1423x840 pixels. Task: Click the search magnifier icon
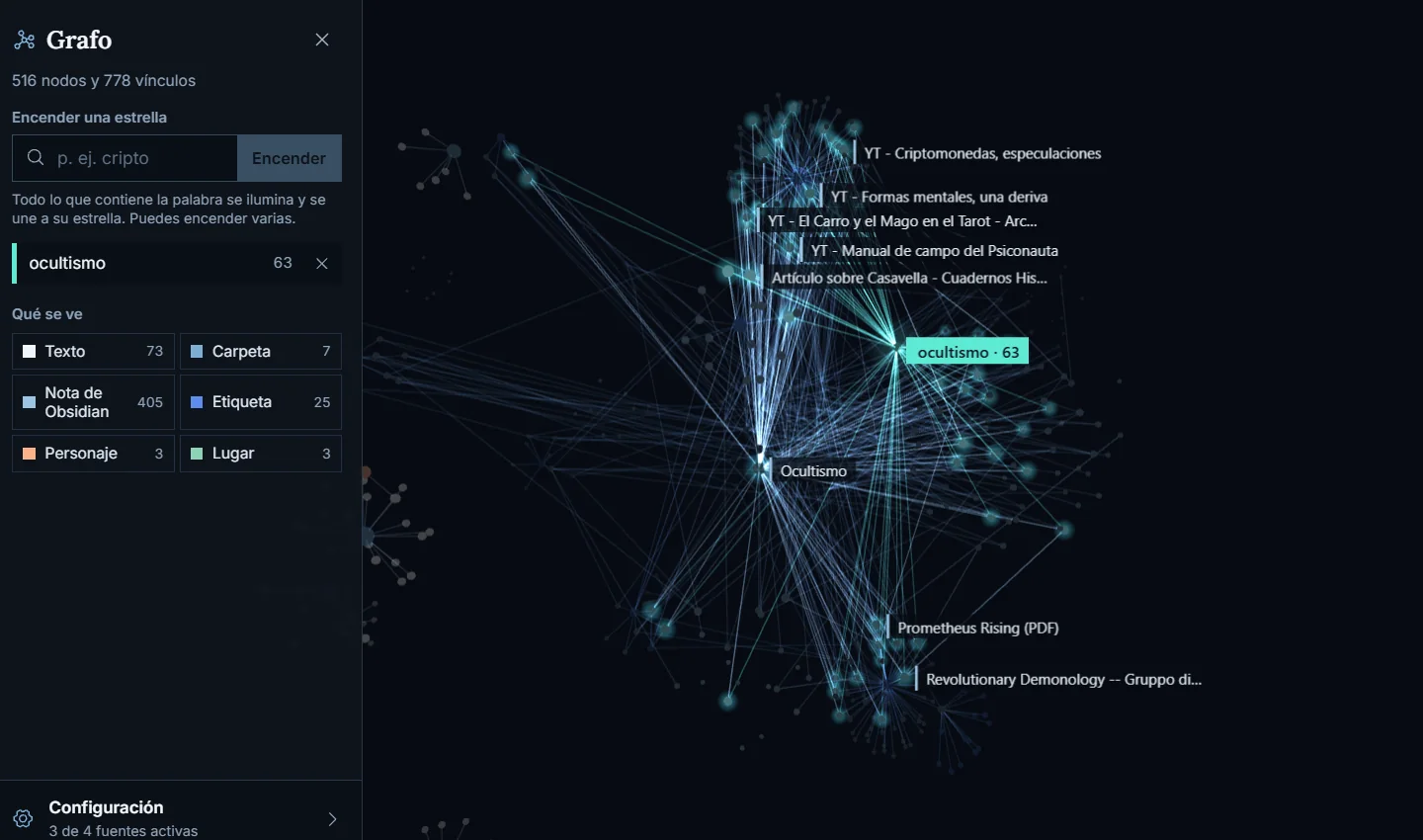point(36,158)
